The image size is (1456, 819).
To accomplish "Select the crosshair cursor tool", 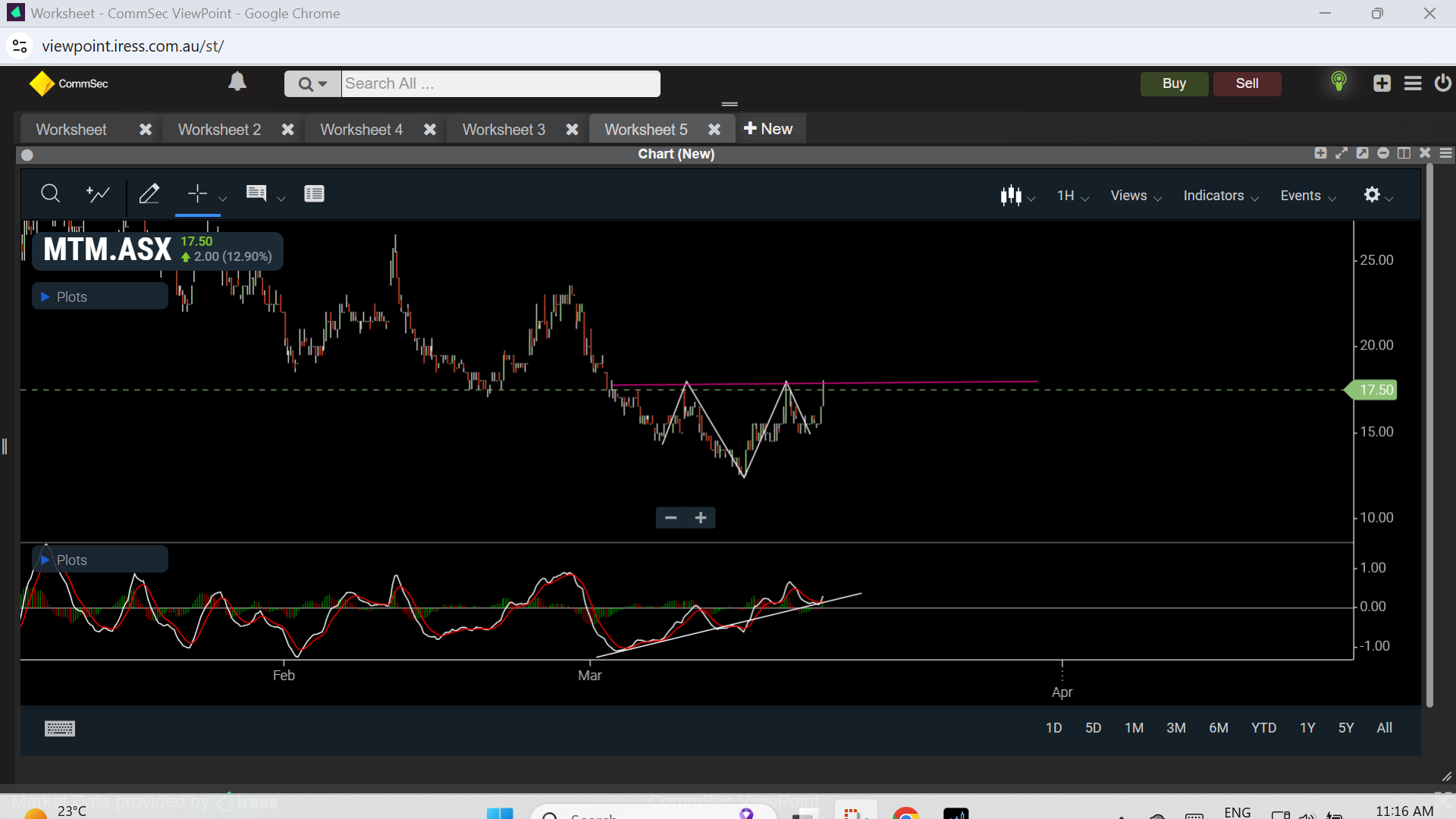I will click(x=197, y=194).
